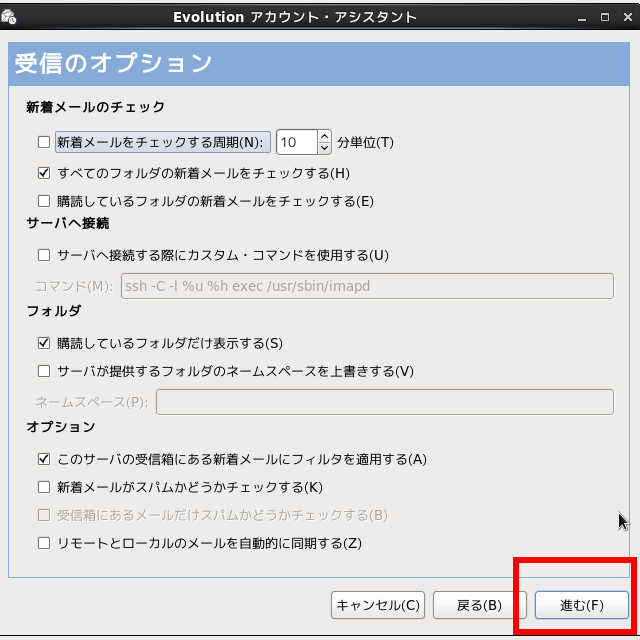Click the 進む(F) forward button
This screenshot has width=640, height=640.
pos(581,605)
